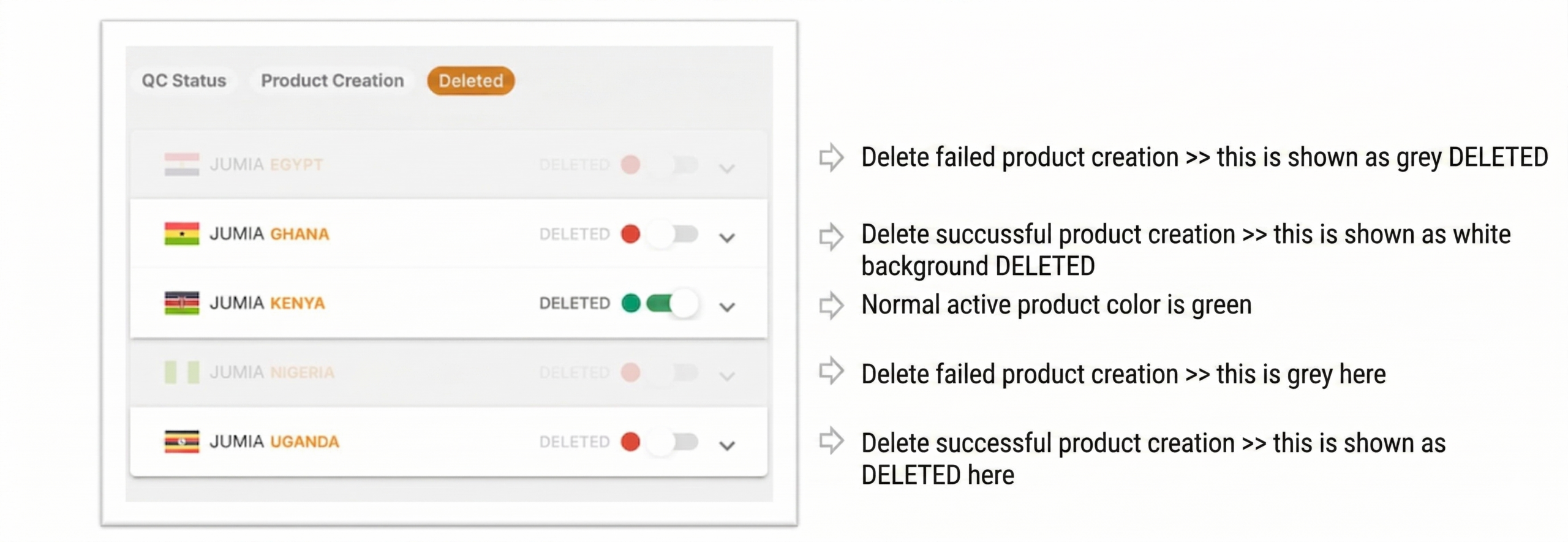Click the faded red dot for Egypt
The width and height of the screenshot is (1568, 542).
[x=630, y=164]
